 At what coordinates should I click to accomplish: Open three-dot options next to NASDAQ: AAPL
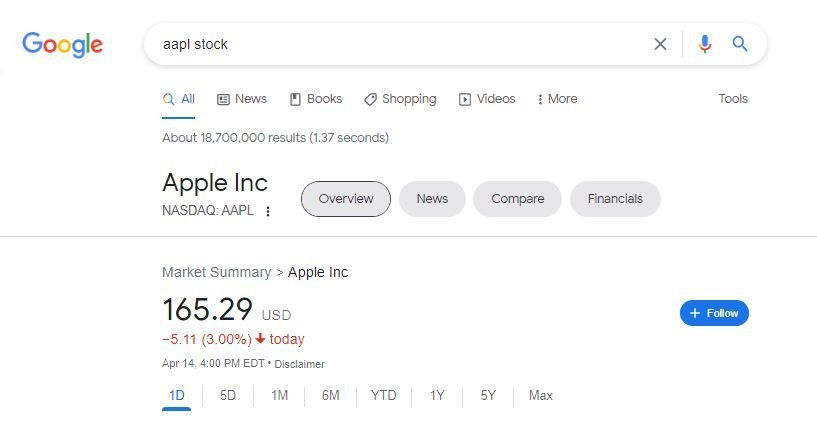point(268,211)
